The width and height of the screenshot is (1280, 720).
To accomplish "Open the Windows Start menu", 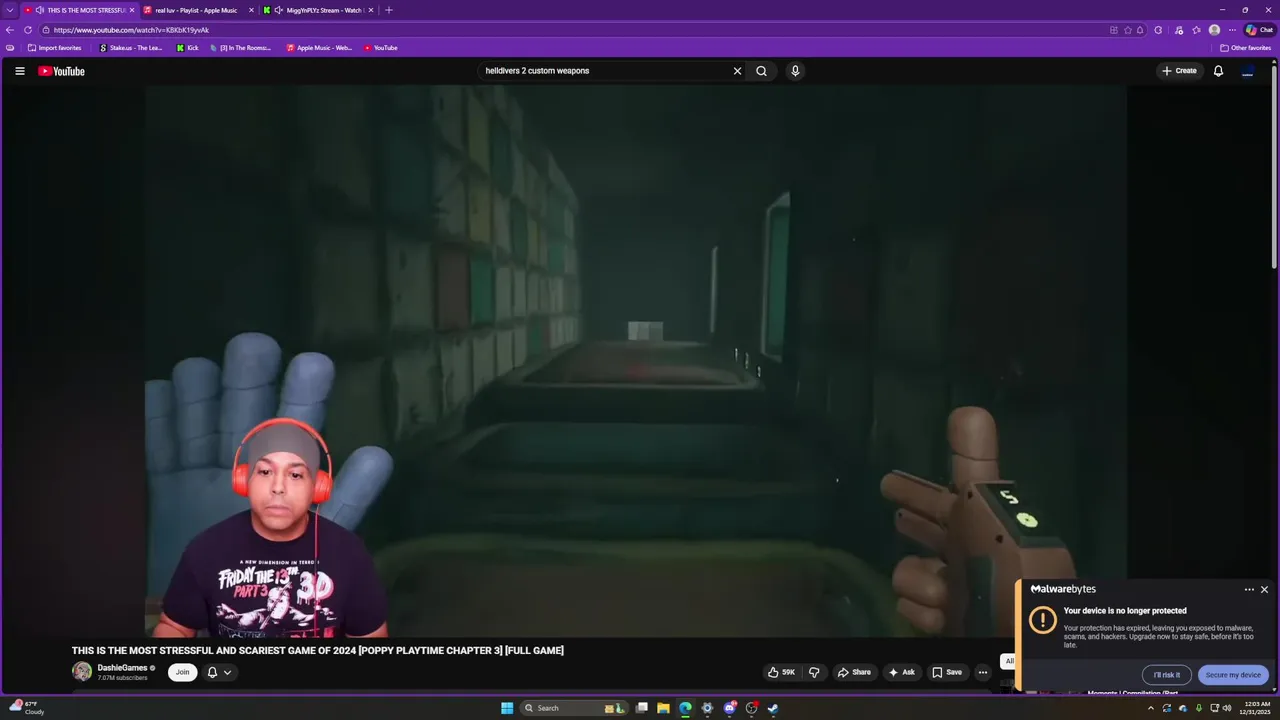I will 507,708.
